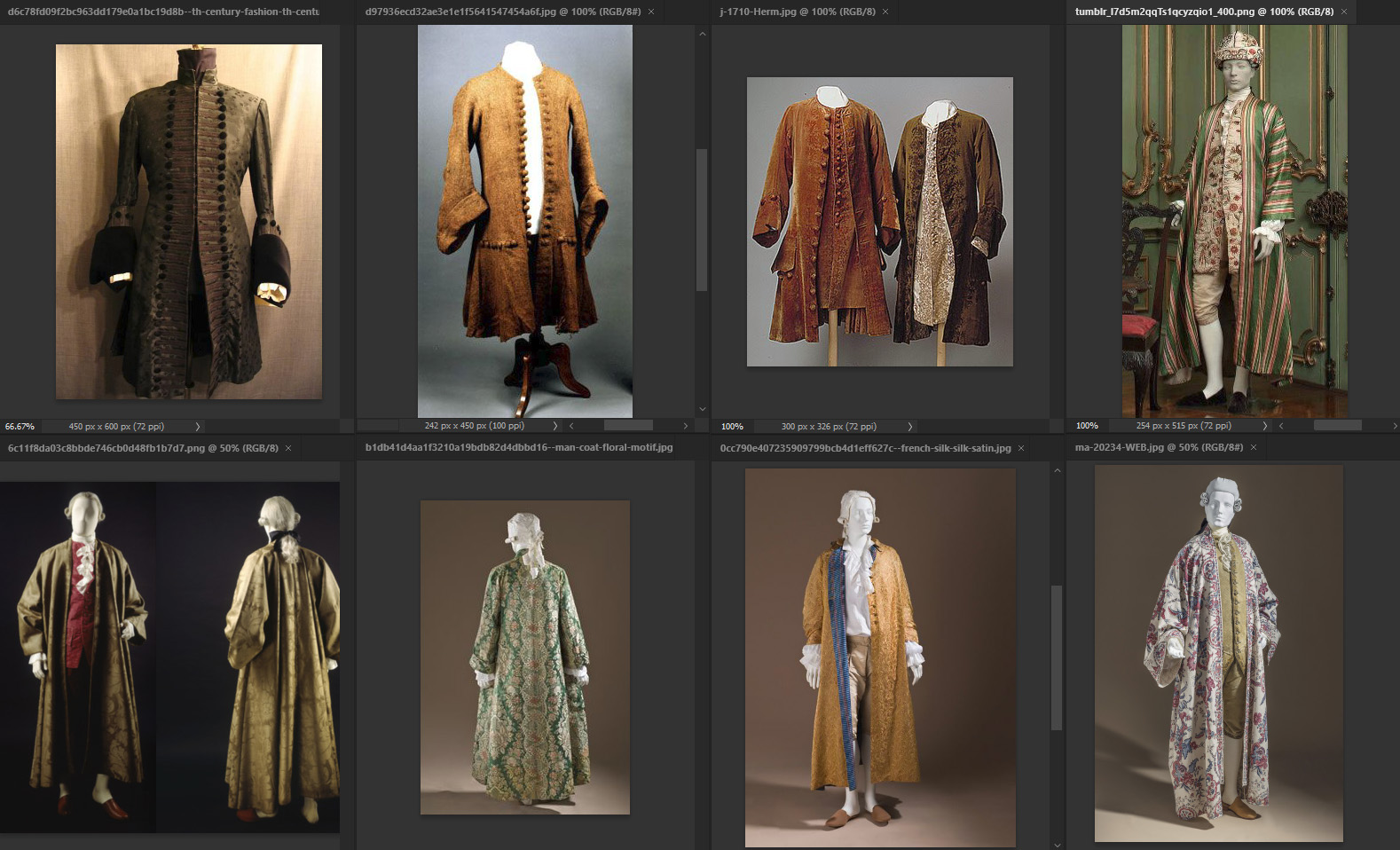Close the 6c11f8da03c8bbde PNG document tab
Viewport: 1400px width, 850px height.
(288, 448)
